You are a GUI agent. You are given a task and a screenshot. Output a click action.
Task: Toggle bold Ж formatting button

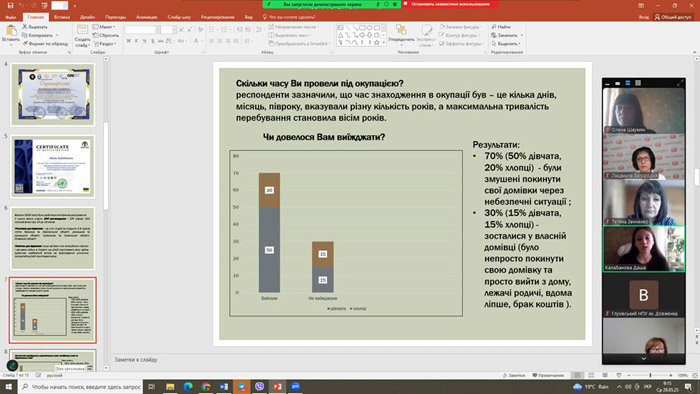tap(129, 41)
